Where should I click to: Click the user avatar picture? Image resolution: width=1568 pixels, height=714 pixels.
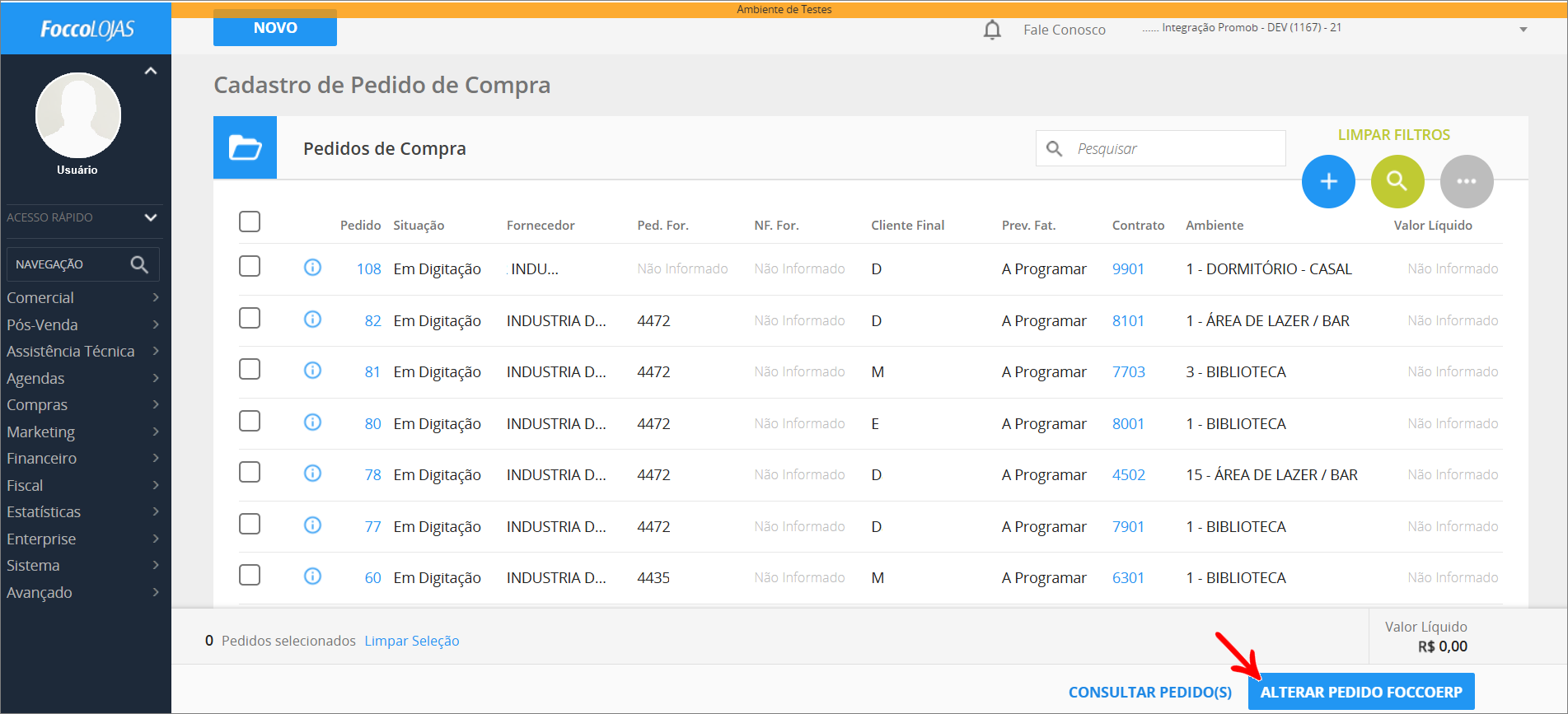coord(78,115)
